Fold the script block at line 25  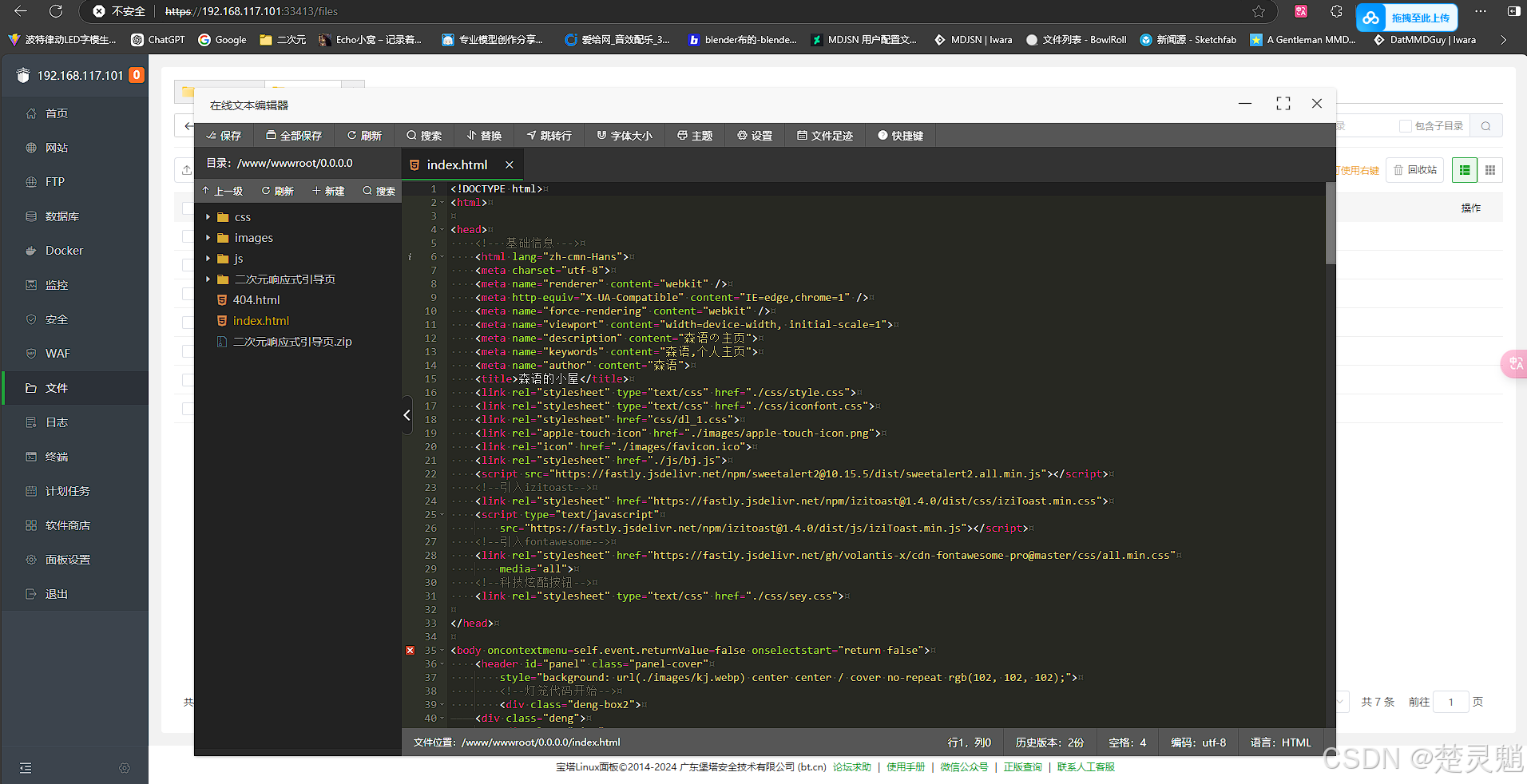click(442, 515)
